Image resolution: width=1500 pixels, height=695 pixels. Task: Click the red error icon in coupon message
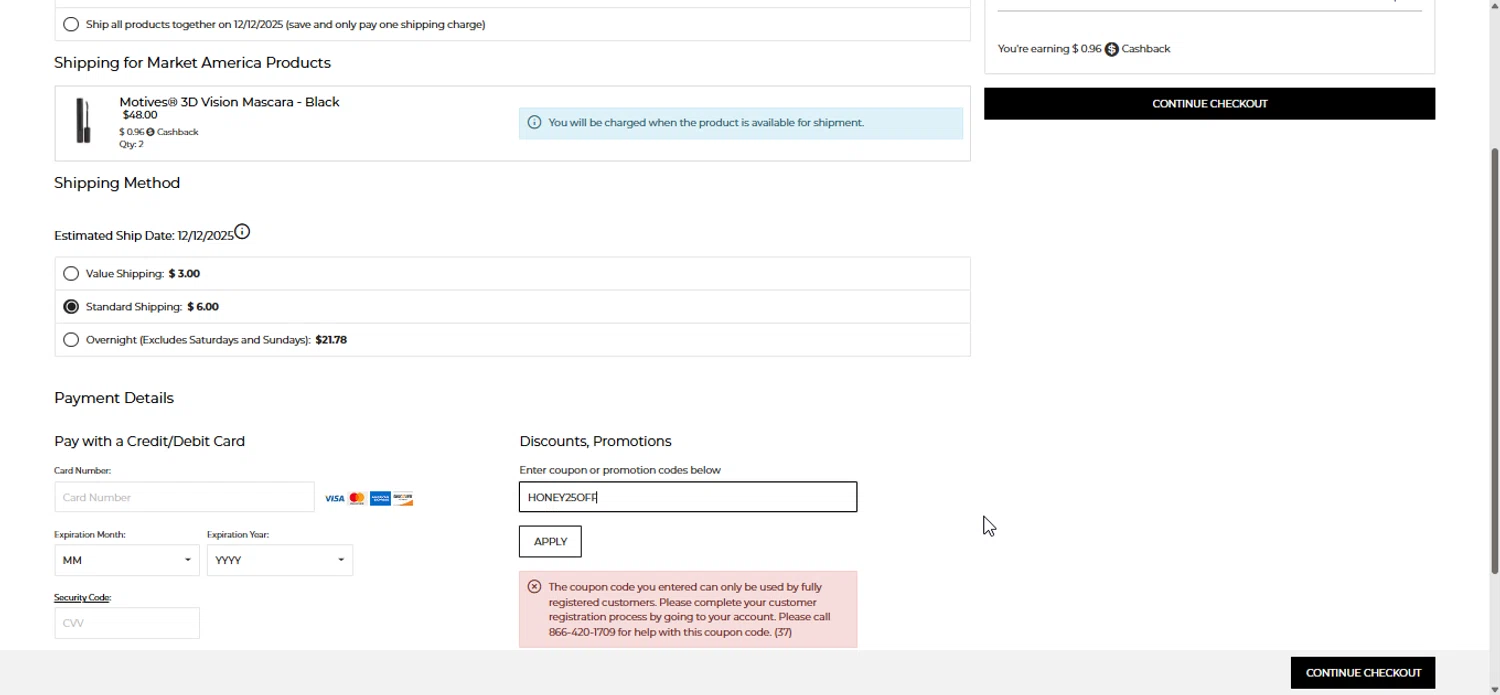(x=535, y=587)
